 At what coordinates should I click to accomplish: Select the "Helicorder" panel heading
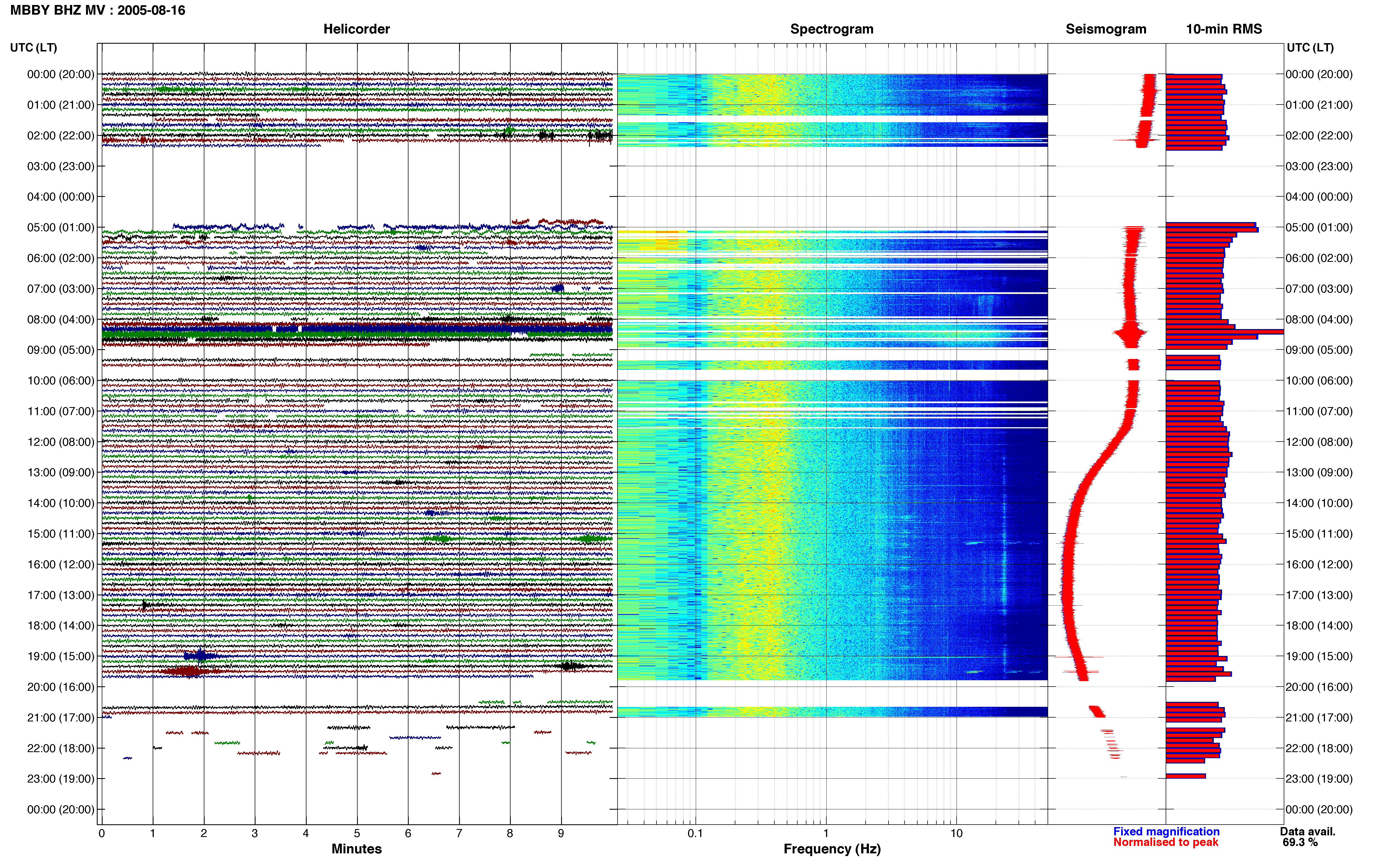point(356,29)
